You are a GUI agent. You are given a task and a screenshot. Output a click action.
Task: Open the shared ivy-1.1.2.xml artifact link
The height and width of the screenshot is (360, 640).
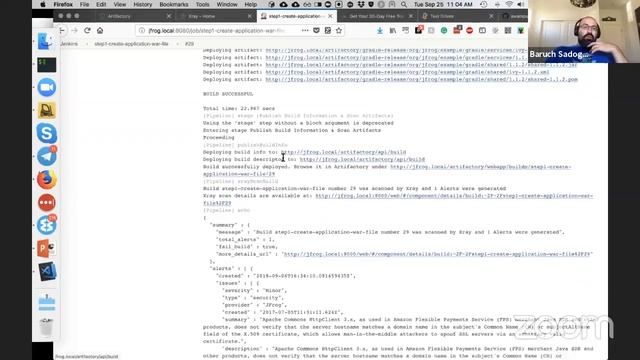point(407,72)
